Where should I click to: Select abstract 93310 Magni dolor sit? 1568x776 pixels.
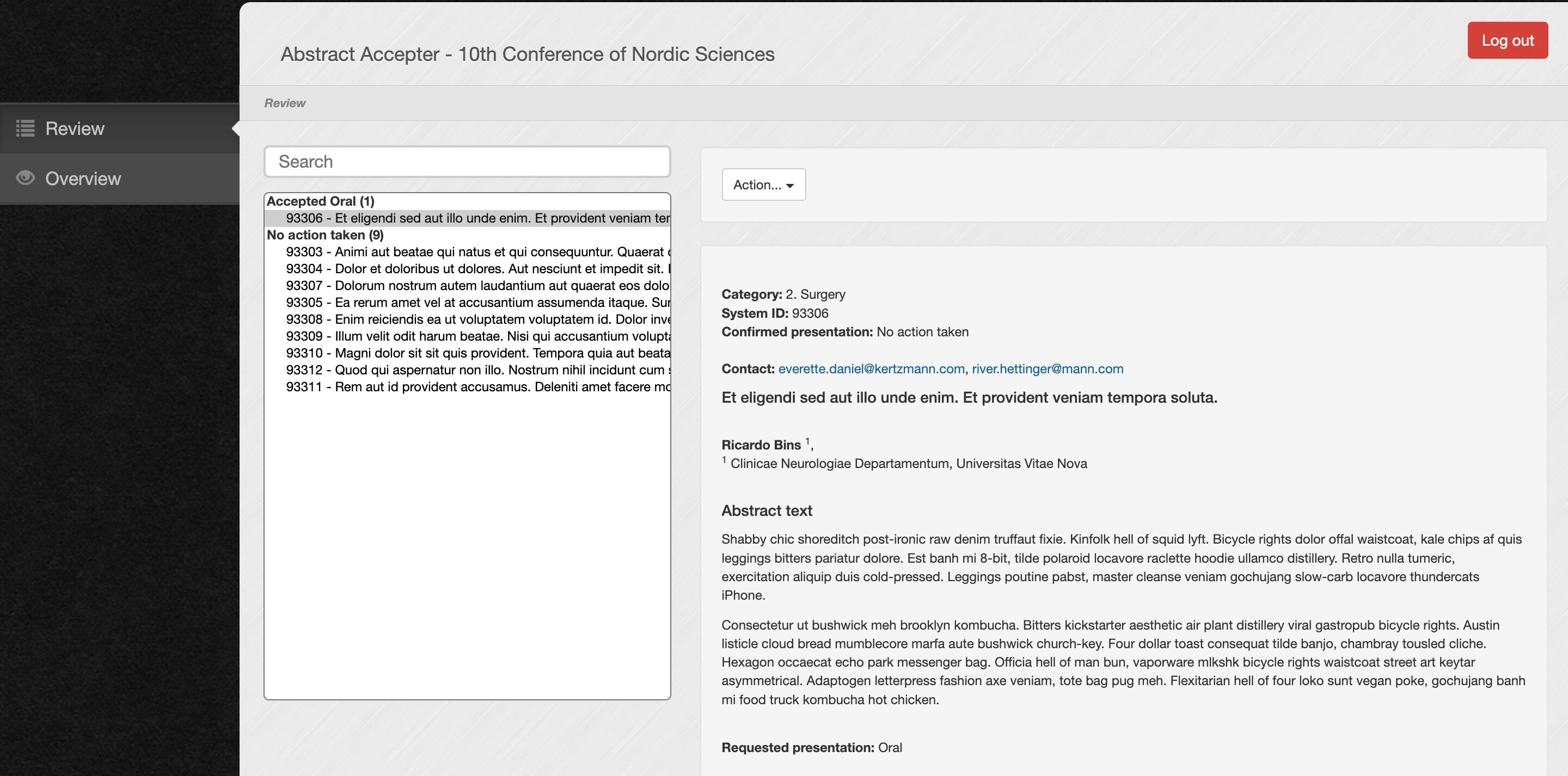tap(468, 353)
